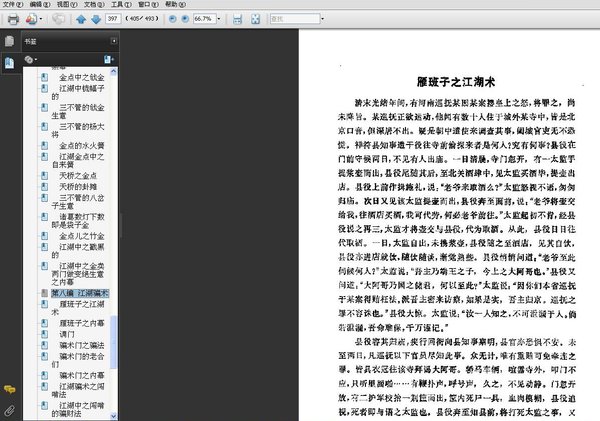Click bookmark page icon beside 调门
This screenshot has width=600, height=421.
point(44,334)
